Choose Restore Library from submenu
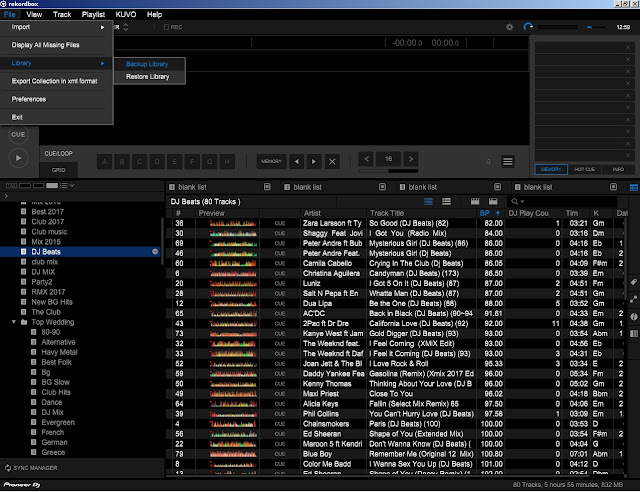The width and height of the screenshot is (640, 492). pyautogui.click(x=149, y=77)
